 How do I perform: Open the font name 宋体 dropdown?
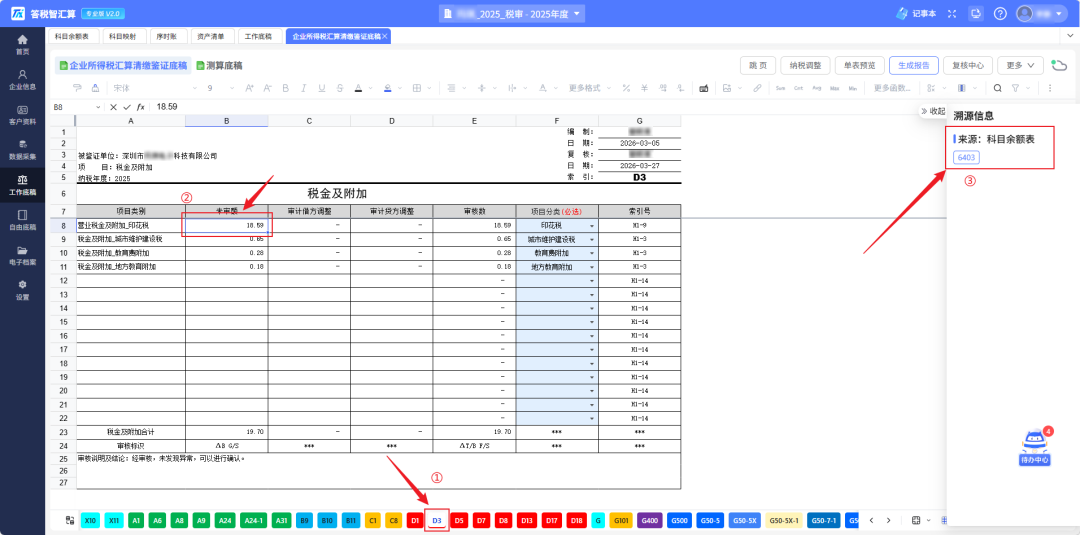pyautogui.click(x=155, y=88)
